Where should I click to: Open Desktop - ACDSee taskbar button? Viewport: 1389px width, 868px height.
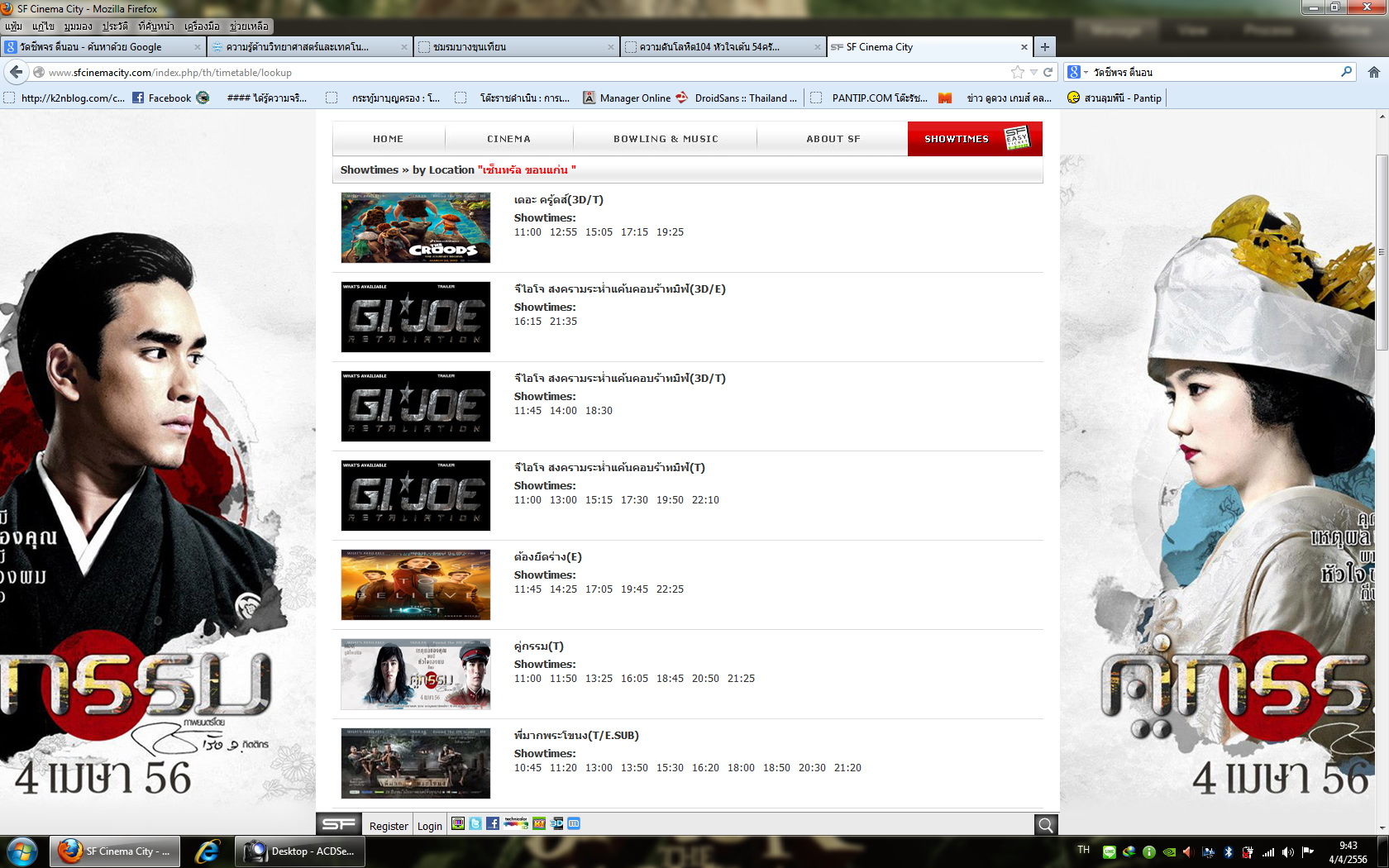pyautogui.click(x=298, y=851)
